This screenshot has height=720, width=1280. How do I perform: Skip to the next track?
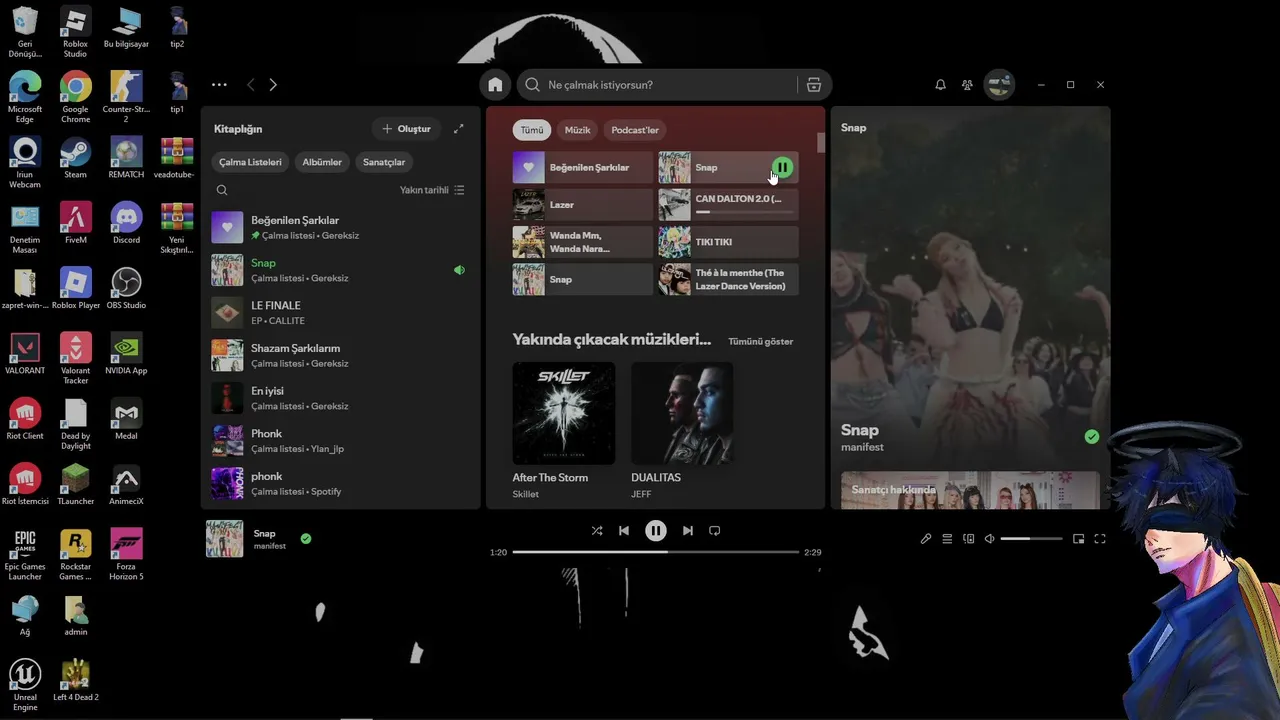pyautogui.click(x=688, y=531)
